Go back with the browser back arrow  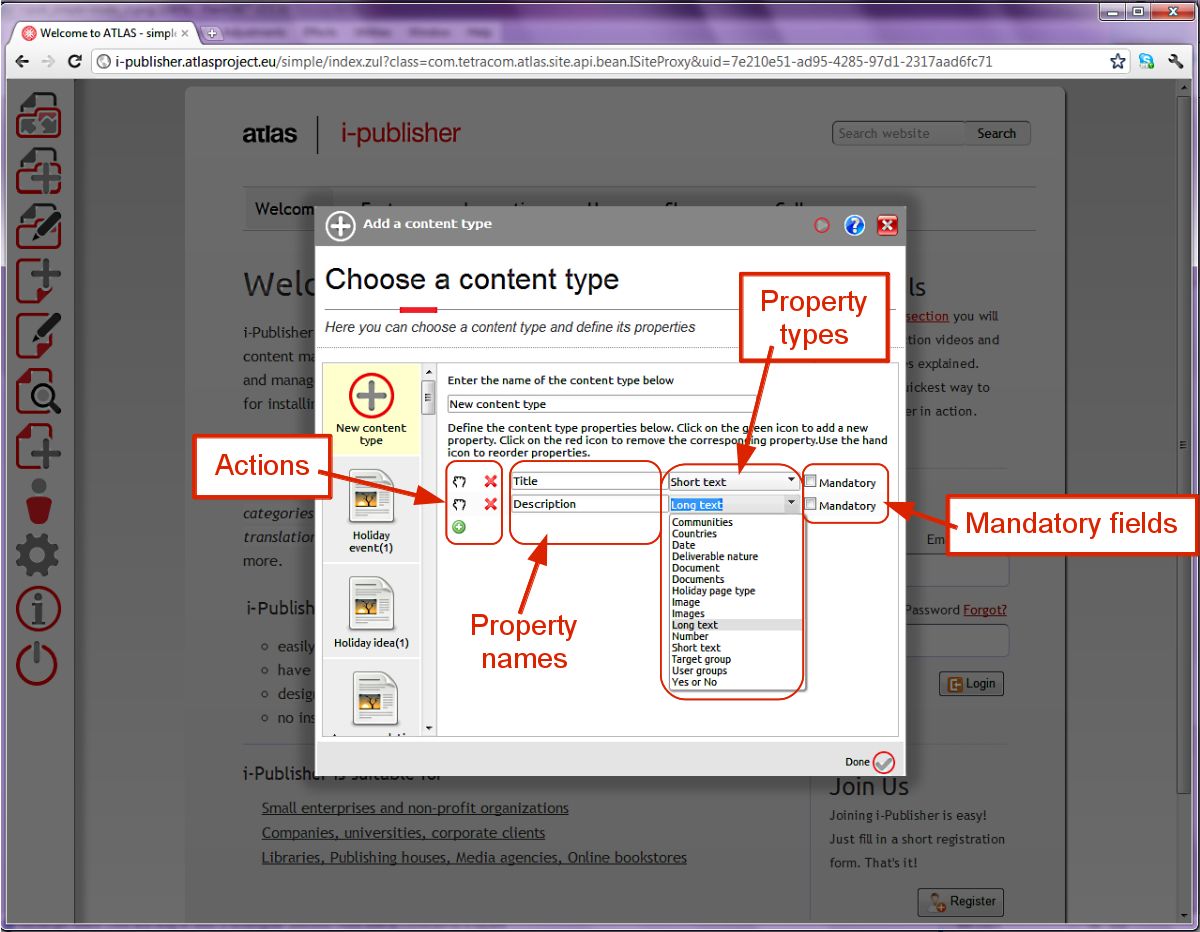tap(23, 61)
